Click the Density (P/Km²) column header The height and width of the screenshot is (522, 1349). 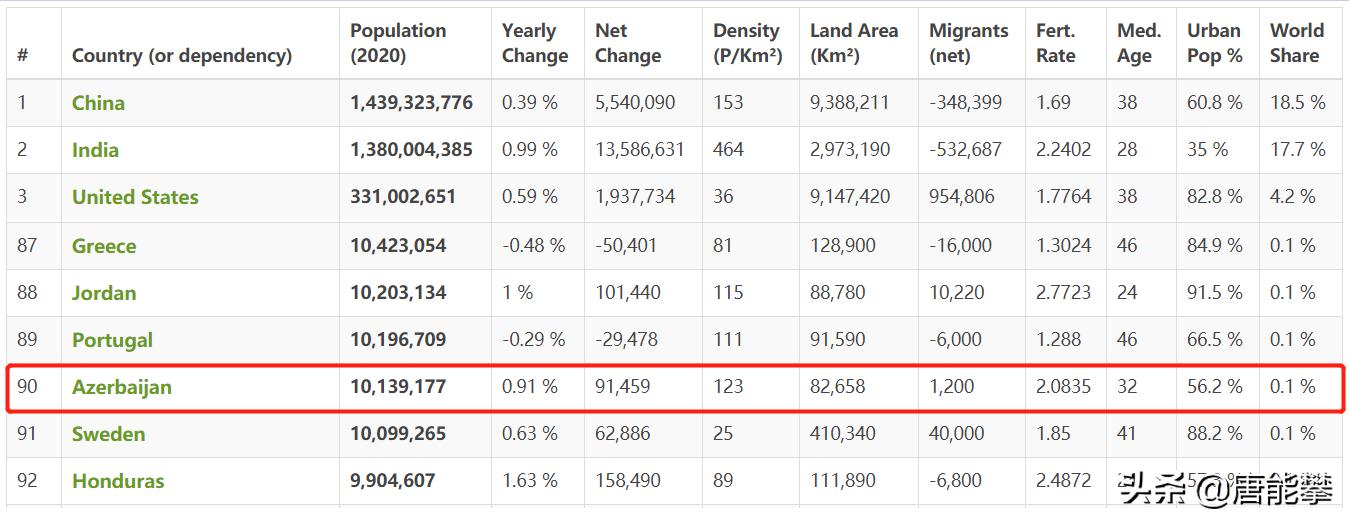tap(747, 43)
